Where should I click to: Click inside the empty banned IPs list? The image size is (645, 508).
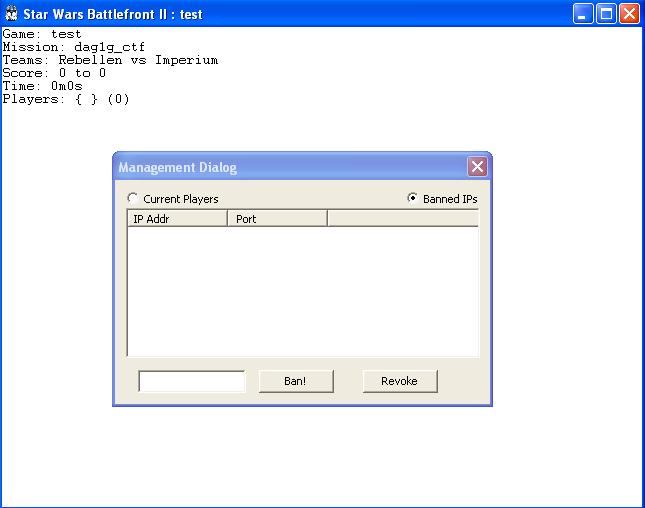tap(302, 290)
